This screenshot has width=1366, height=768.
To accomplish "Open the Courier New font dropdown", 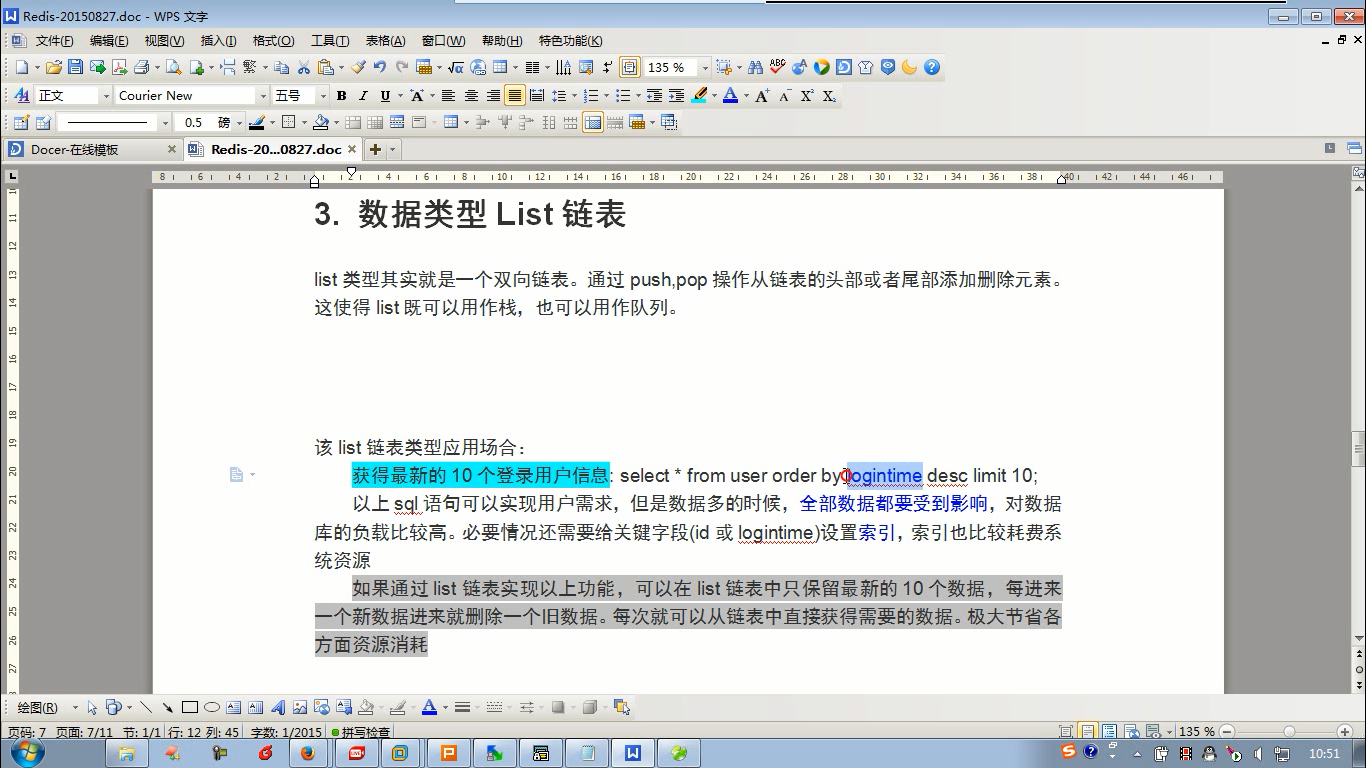I will tap(263, 96).
